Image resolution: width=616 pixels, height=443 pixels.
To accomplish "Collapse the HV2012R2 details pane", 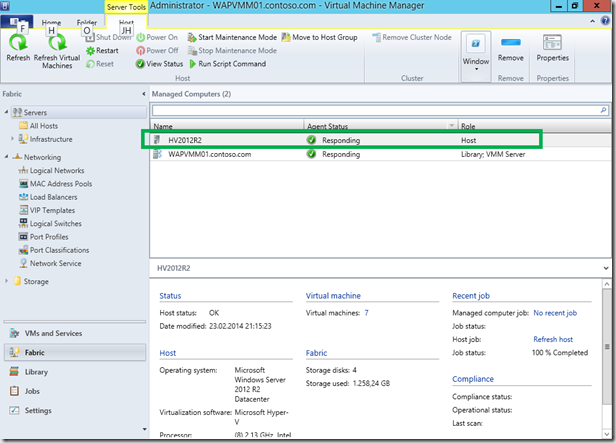I will pyautogui.click(x=606, y=268).
